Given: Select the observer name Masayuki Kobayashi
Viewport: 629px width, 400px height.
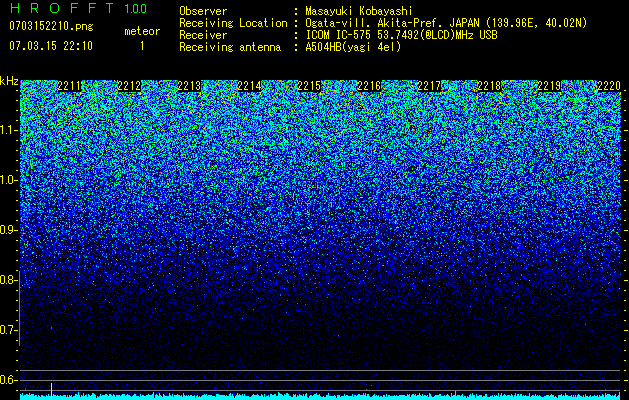Looking at the screenshot, I should point(359,12).
